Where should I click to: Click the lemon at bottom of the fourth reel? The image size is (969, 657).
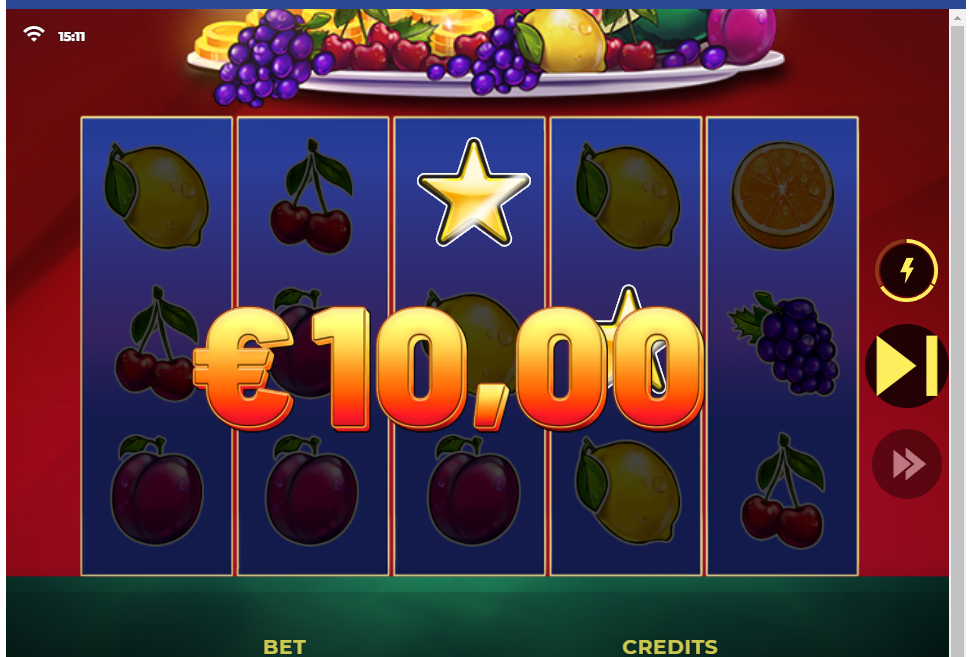(x=628, y=491)
